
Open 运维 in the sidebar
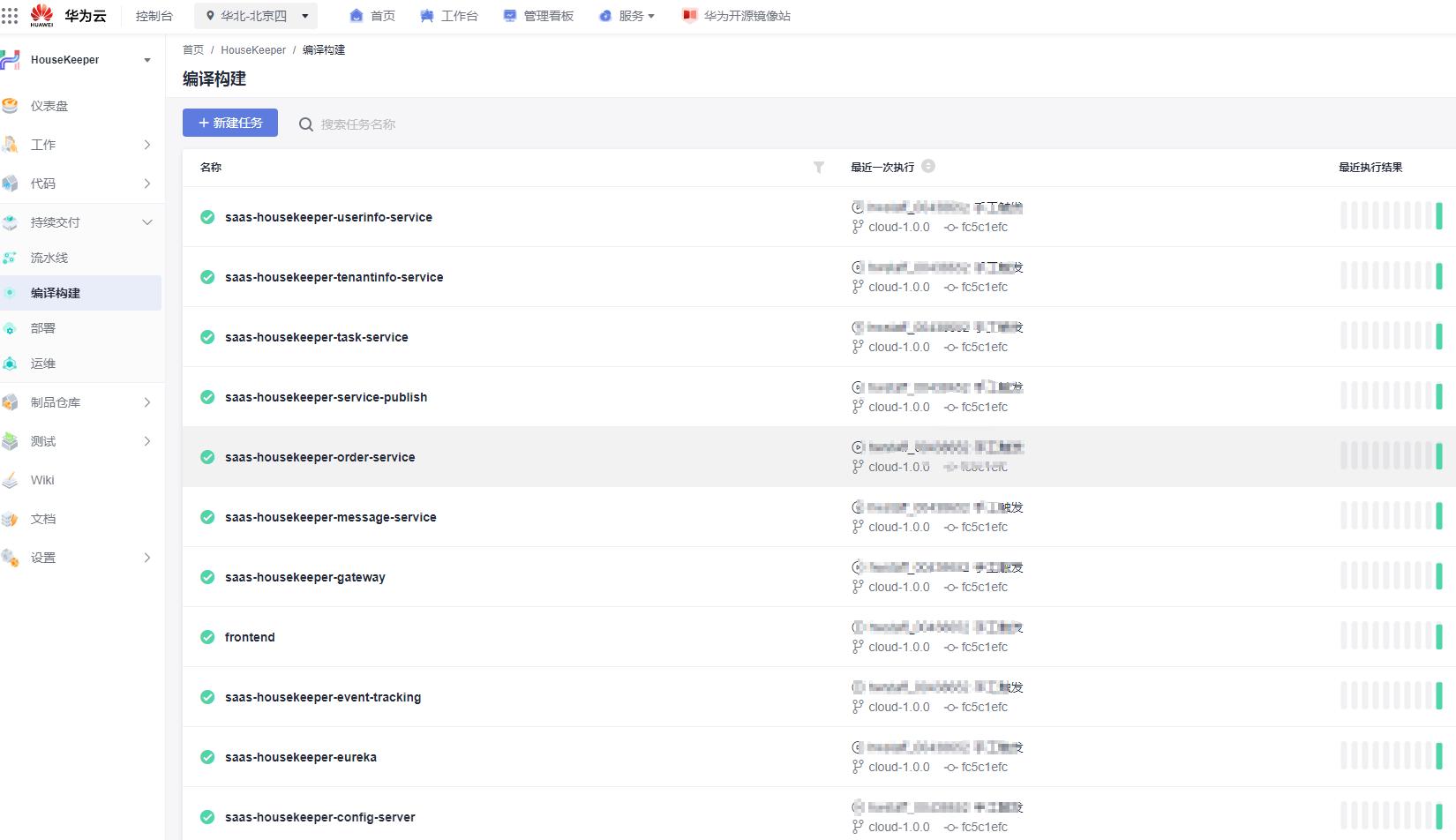[x=43, y=364]
